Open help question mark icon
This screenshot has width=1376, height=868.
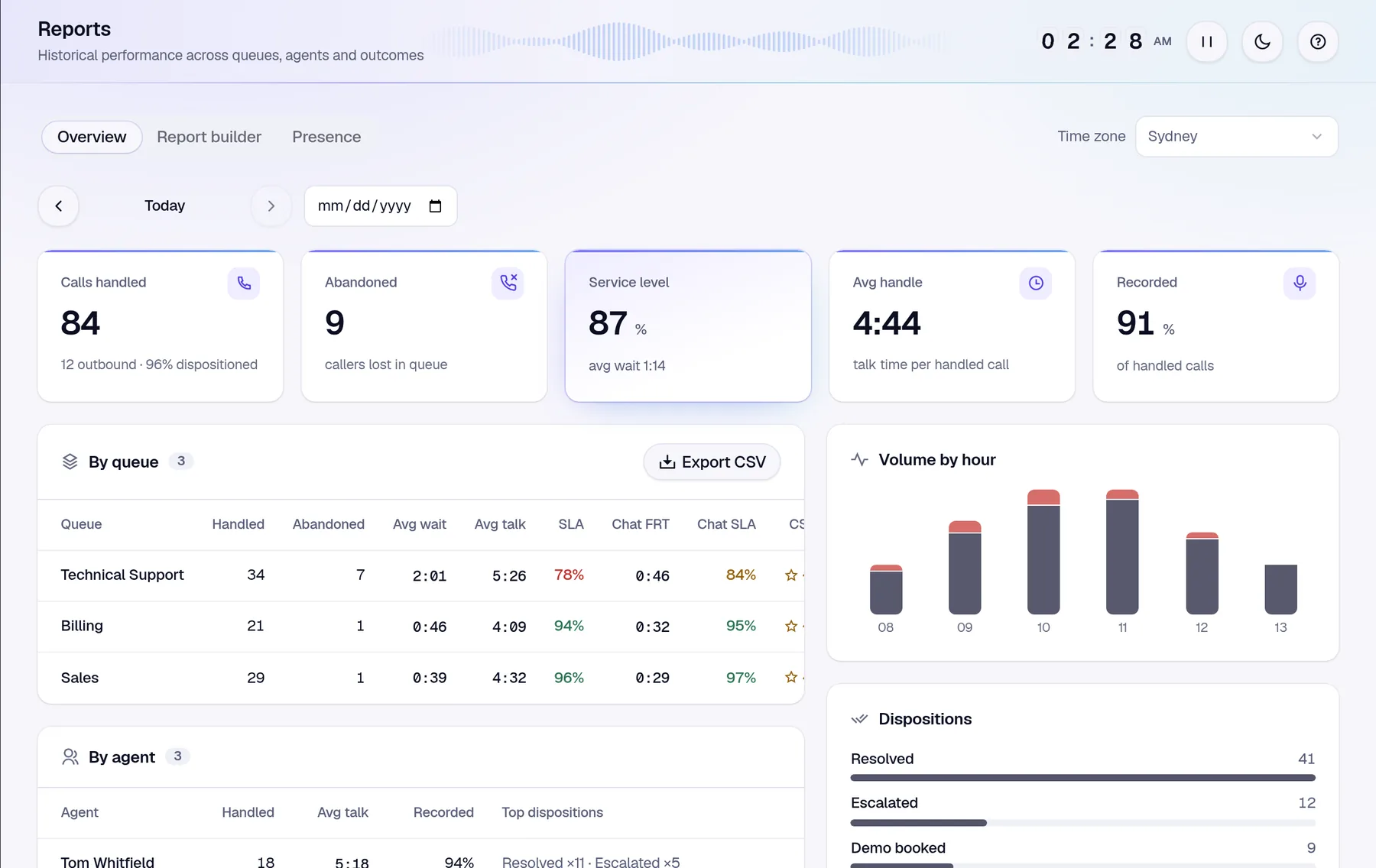(x=1318, y=42)
